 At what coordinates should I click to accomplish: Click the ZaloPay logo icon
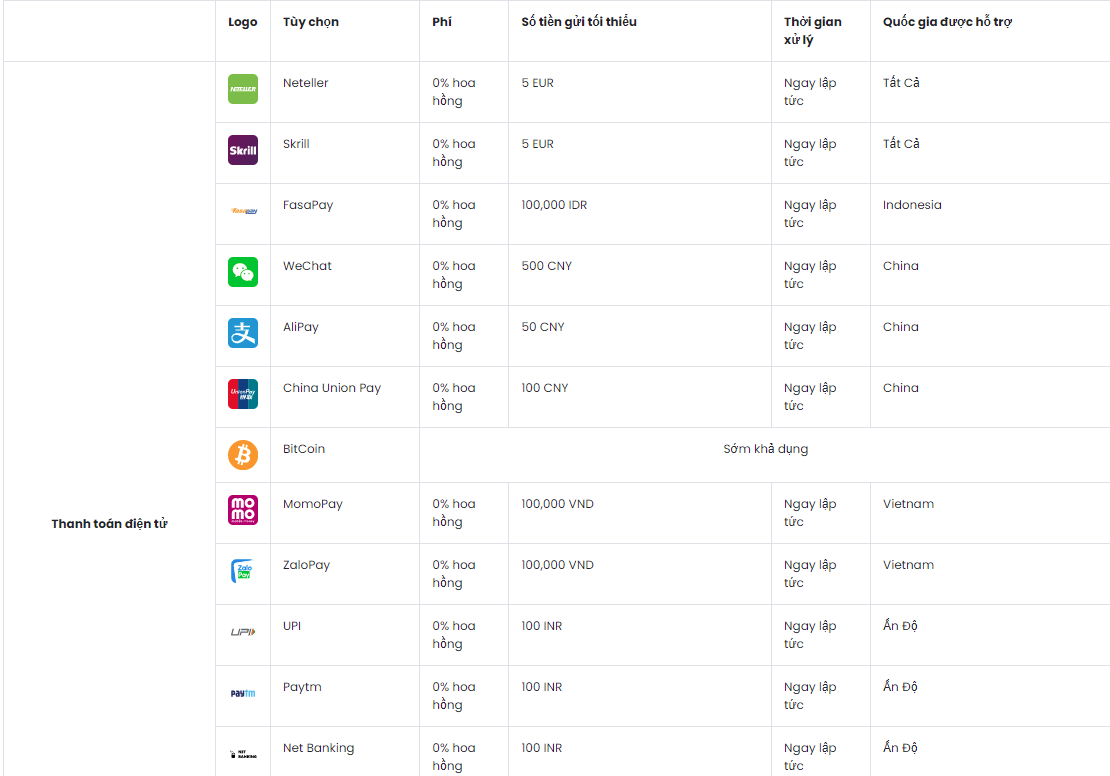(x=243, y=571)
